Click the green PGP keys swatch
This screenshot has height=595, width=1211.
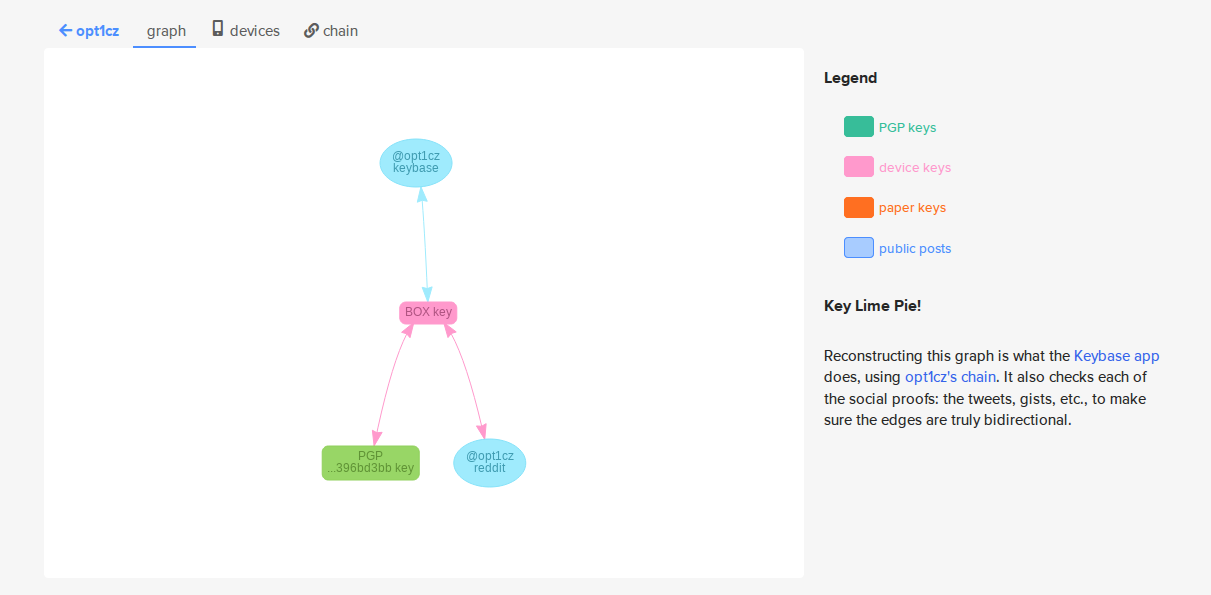tap(858, 127)
